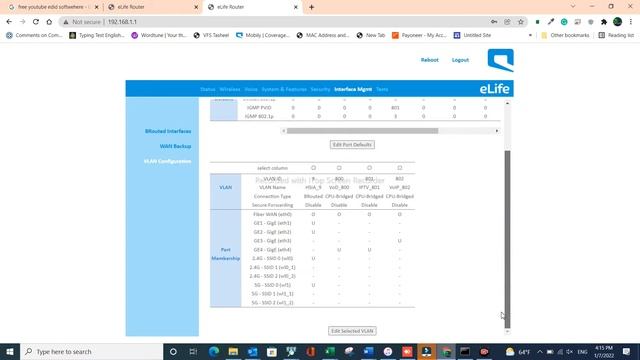Click the Reboot link
This screenshot has width=640, height=360.
(x=429, y=60)
